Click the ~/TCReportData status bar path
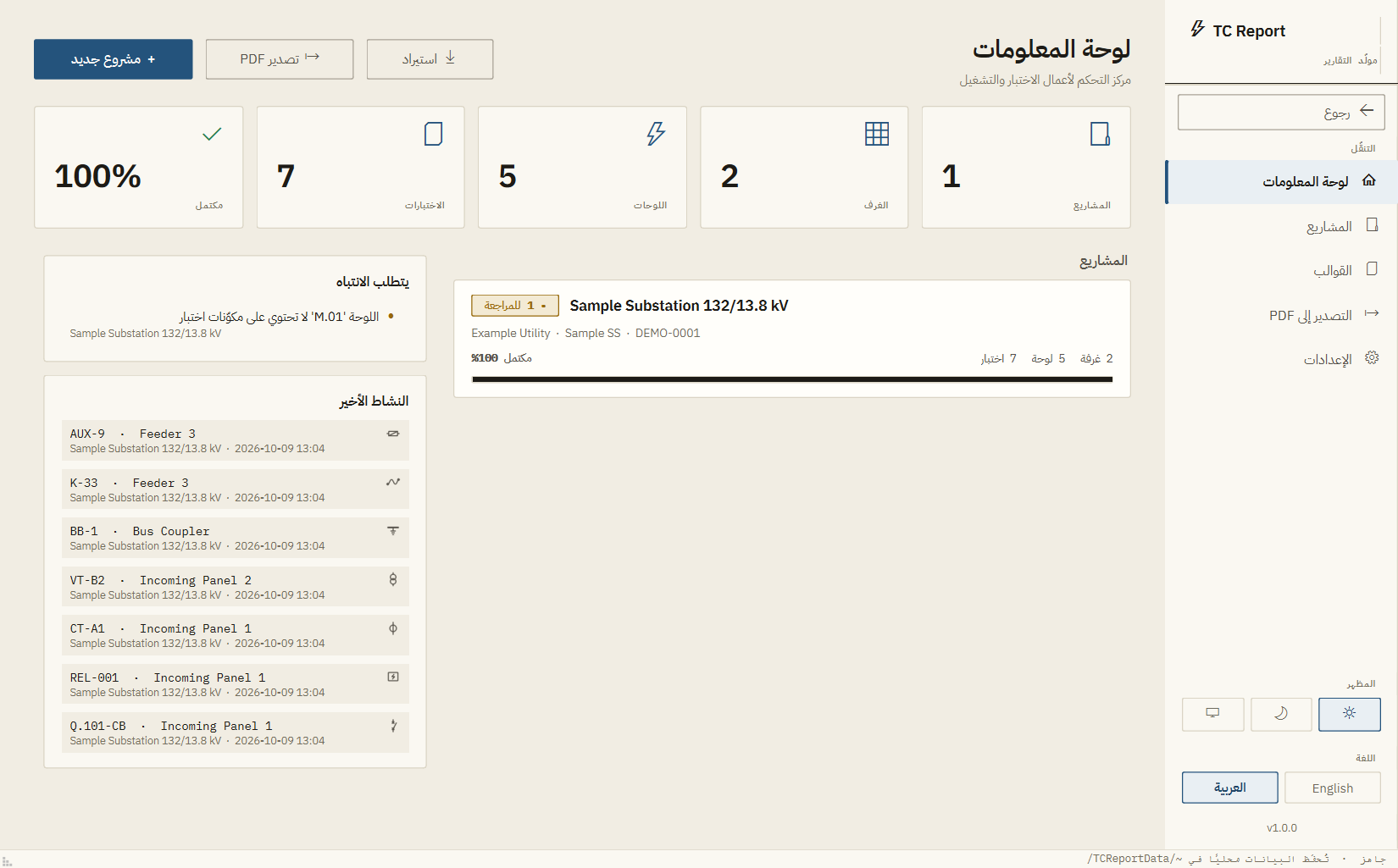 [1135, 859]
